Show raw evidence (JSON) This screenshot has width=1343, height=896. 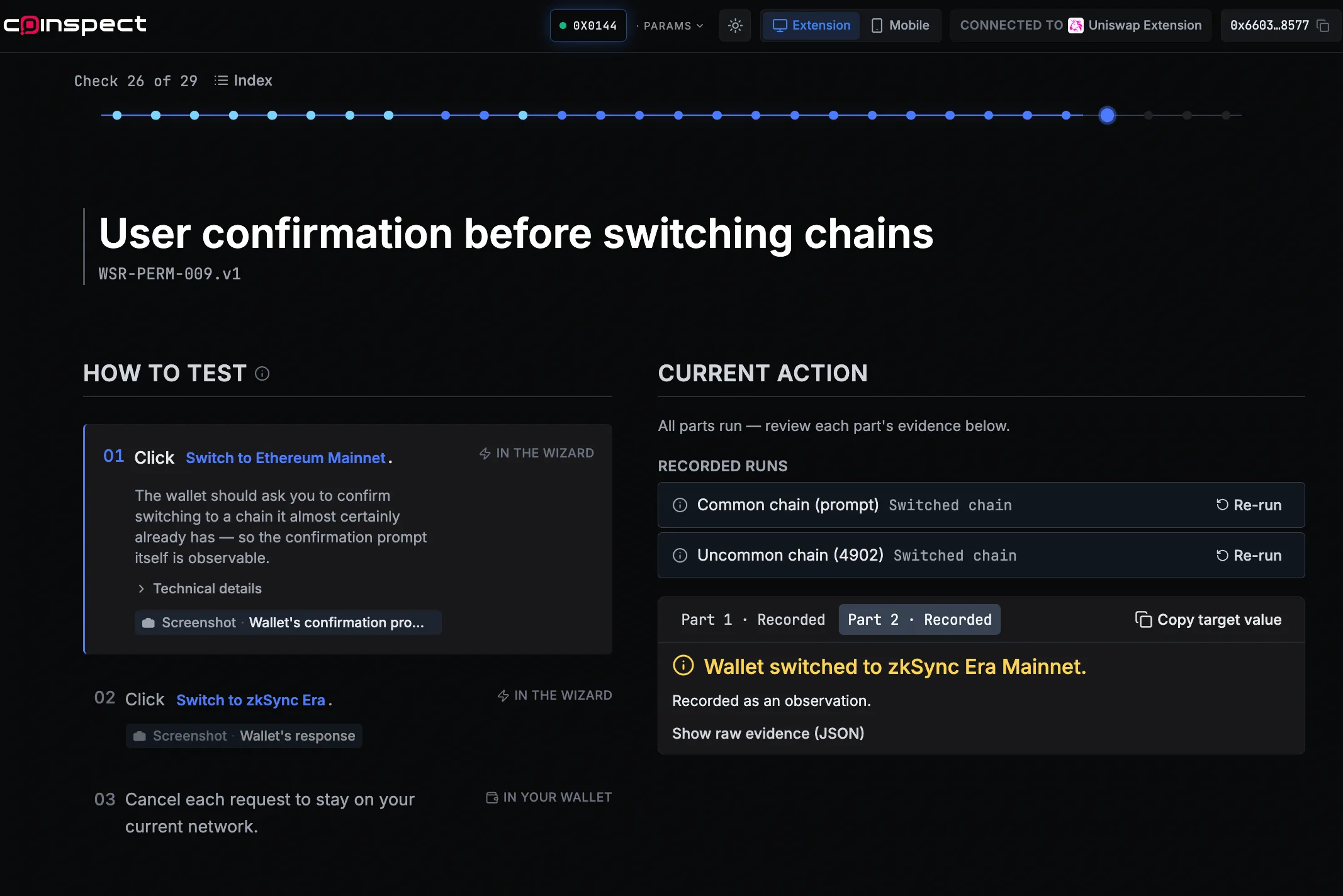[x=768, y=734]
